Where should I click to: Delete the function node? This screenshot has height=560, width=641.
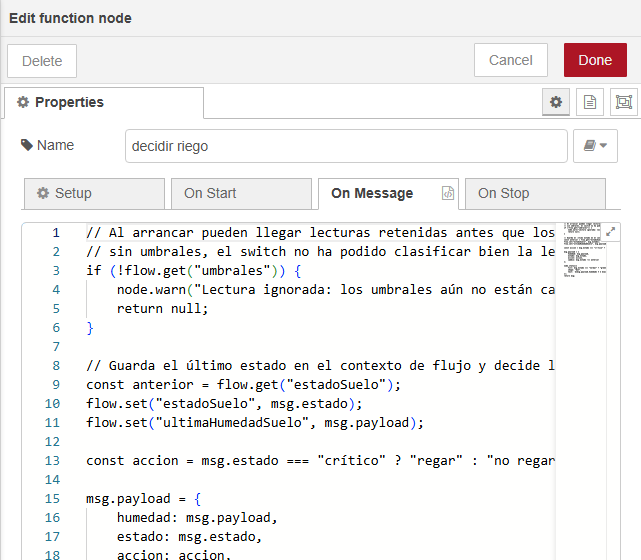[42, 61]
